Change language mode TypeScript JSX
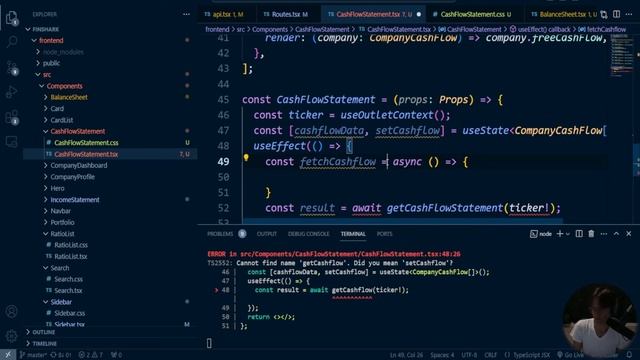 tap(531, 355)
